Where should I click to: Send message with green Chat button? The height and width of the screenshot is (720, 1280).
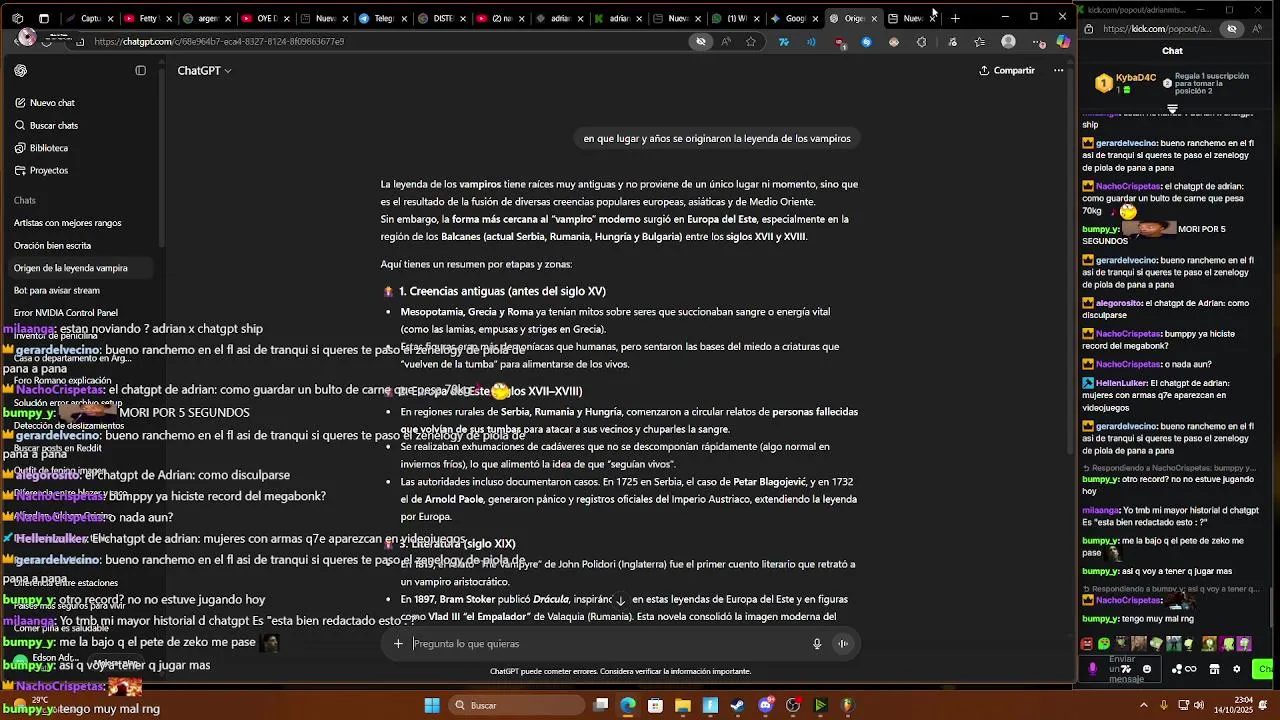(1264, 669)
